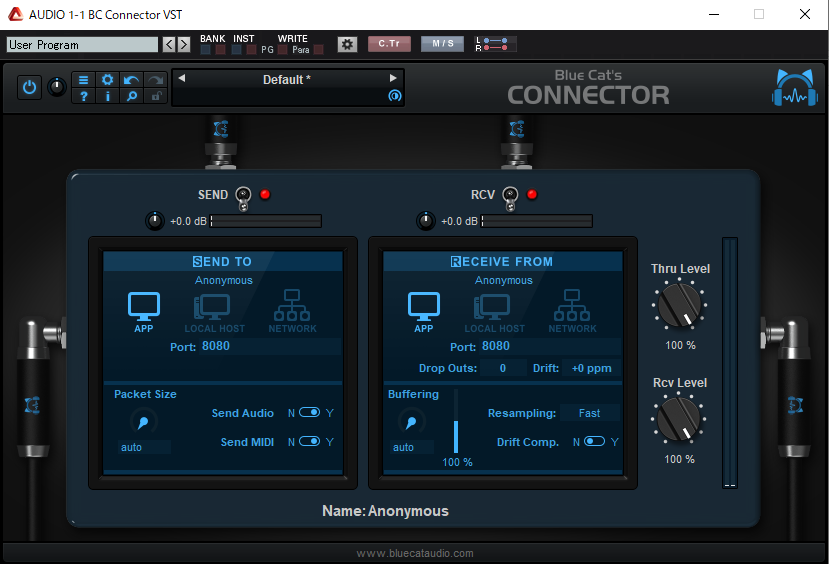The image size is (829, 564).
Task: Click the C.Tr button
Action: pyautogui.click(x=389, y=44)
